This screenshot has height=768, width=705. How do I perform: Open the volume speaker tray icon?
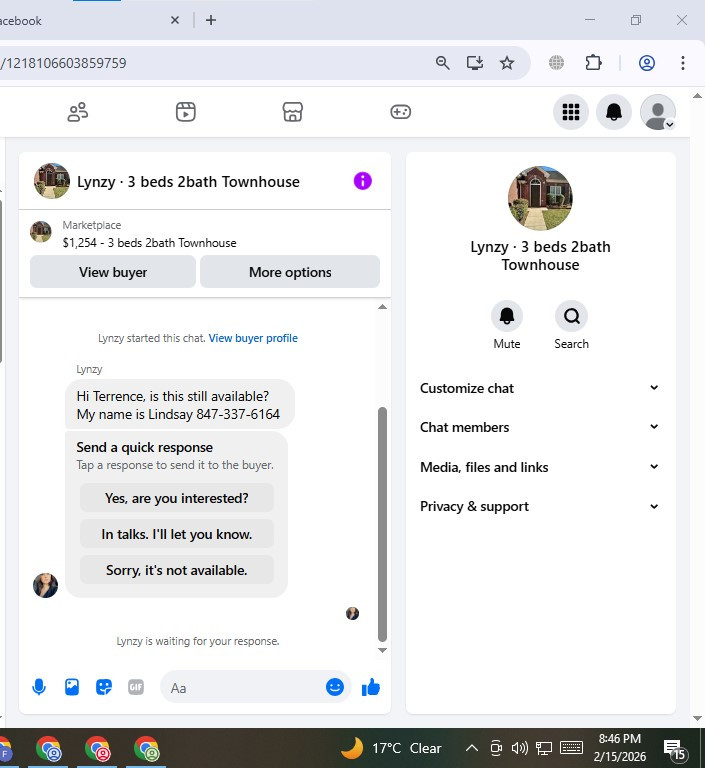[x=520, y=748]
